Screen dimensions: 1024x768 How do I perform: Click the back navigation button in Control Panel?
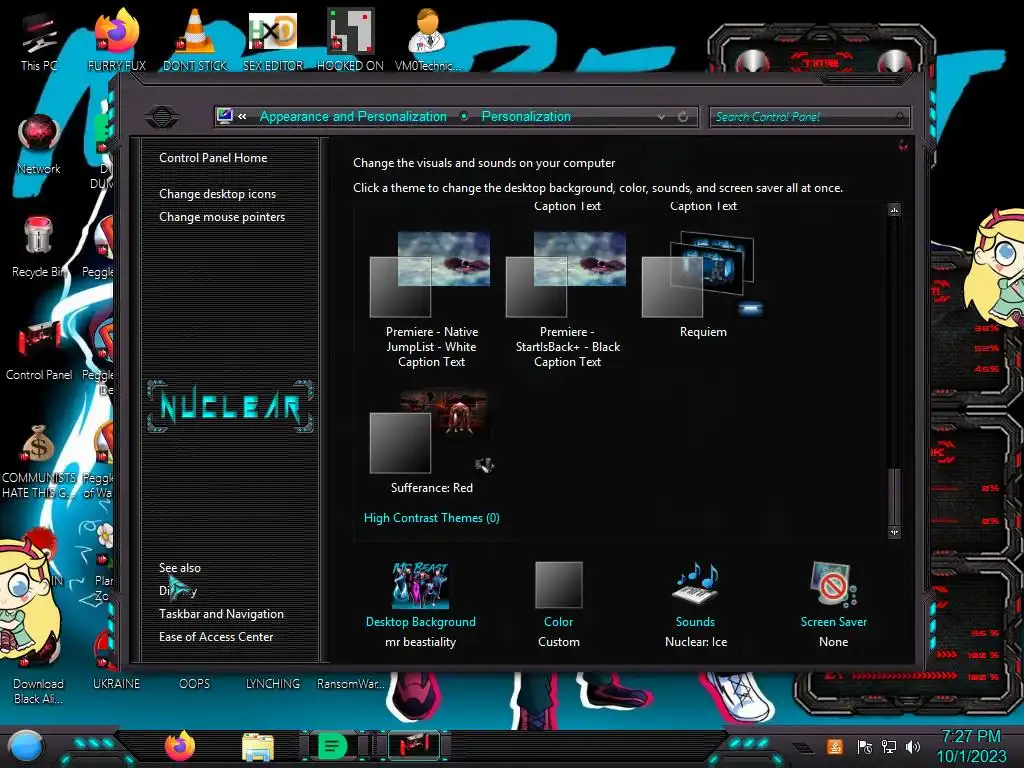point(162,117)
